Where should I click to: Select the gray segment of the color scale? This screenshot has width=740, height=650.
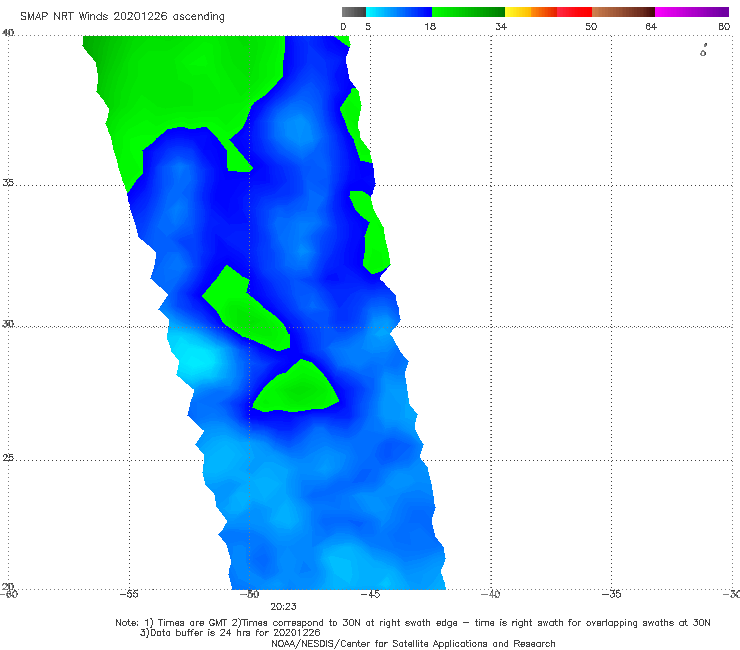pyautogui.click(x=354, y=12)
